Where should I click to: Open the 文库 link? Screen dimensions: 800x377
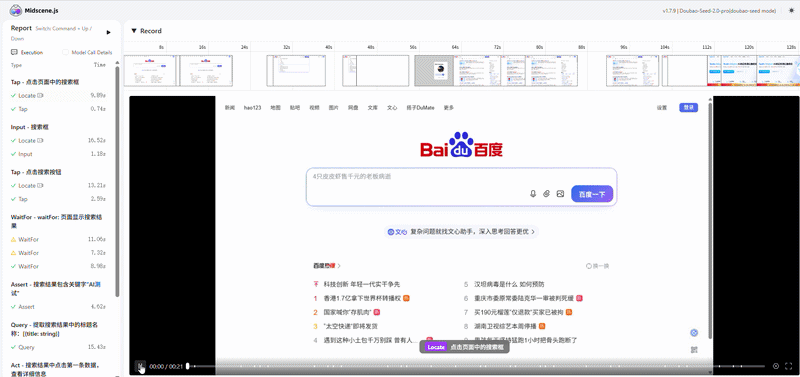tap(372, 108)
